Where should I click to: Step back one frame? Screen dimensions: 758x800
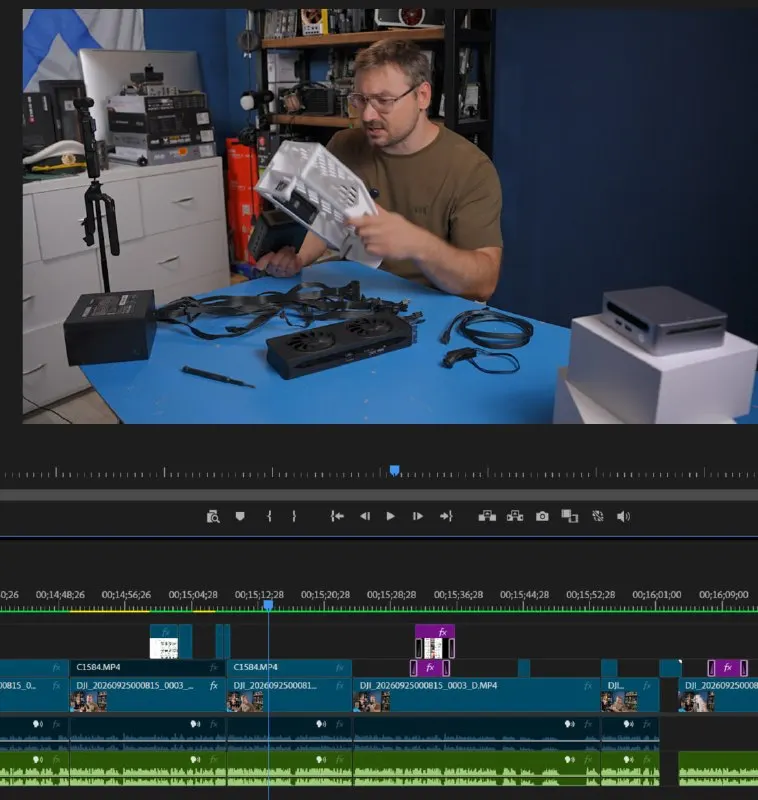(365, 516)
